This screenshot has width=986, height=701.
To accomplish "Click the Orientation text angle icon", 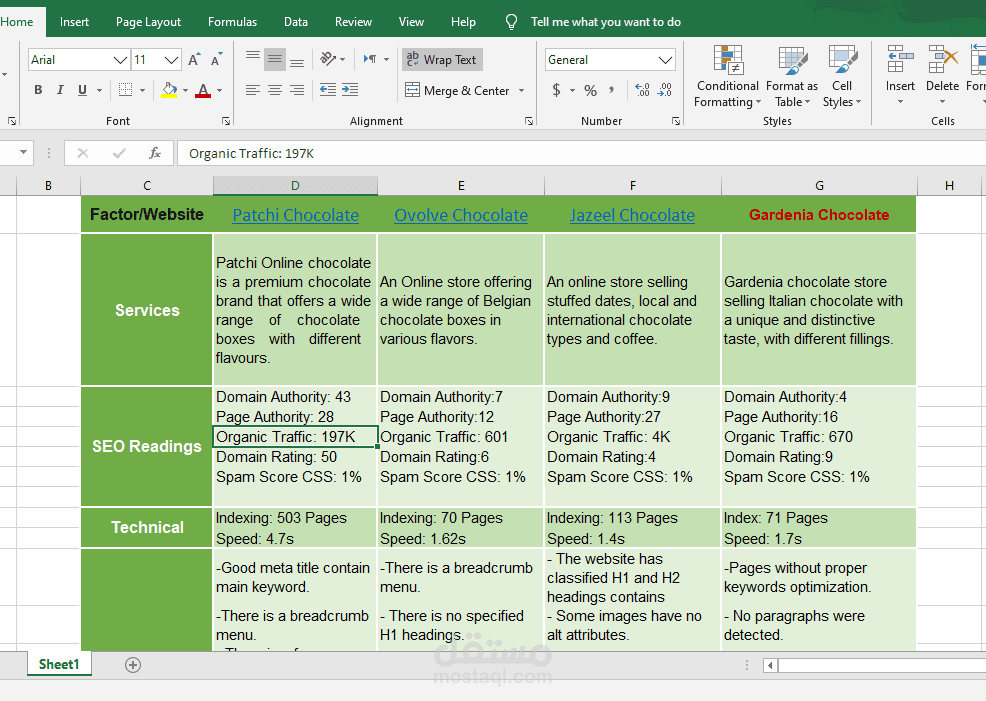I will [328, 59].
